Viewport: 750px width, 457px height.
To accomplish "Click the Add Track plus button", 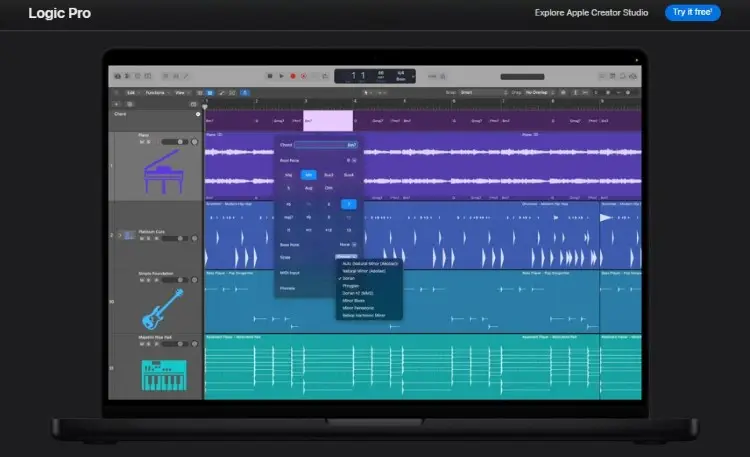I will click(117, 104).
